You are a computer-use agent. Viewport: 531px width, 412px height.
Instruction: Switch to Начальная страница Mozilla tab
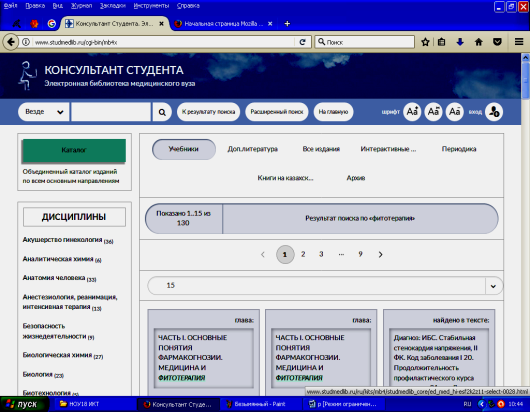223,24
